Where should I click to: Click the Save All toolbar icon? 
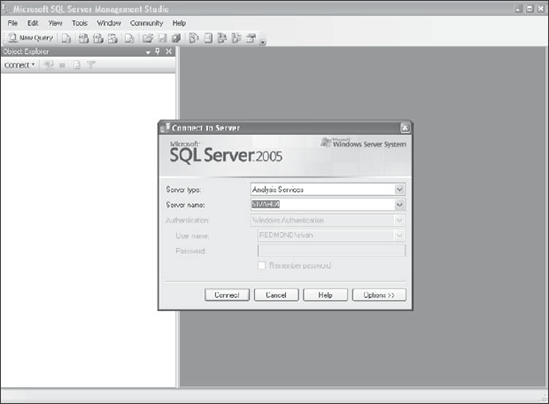(x=176, y=38)
